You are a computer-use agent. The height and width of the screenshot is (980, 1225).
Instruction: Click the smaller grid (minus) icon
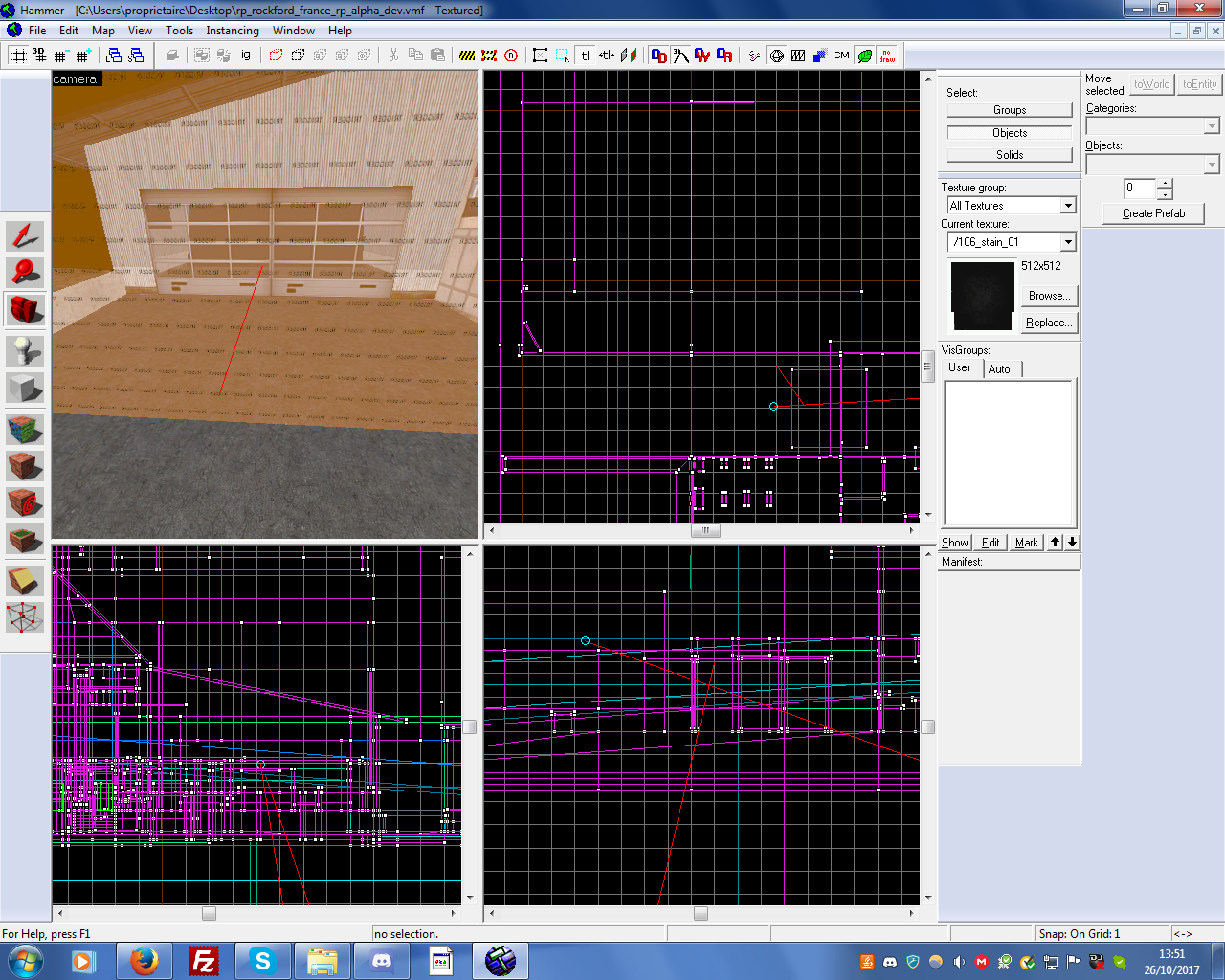[60, 56]
